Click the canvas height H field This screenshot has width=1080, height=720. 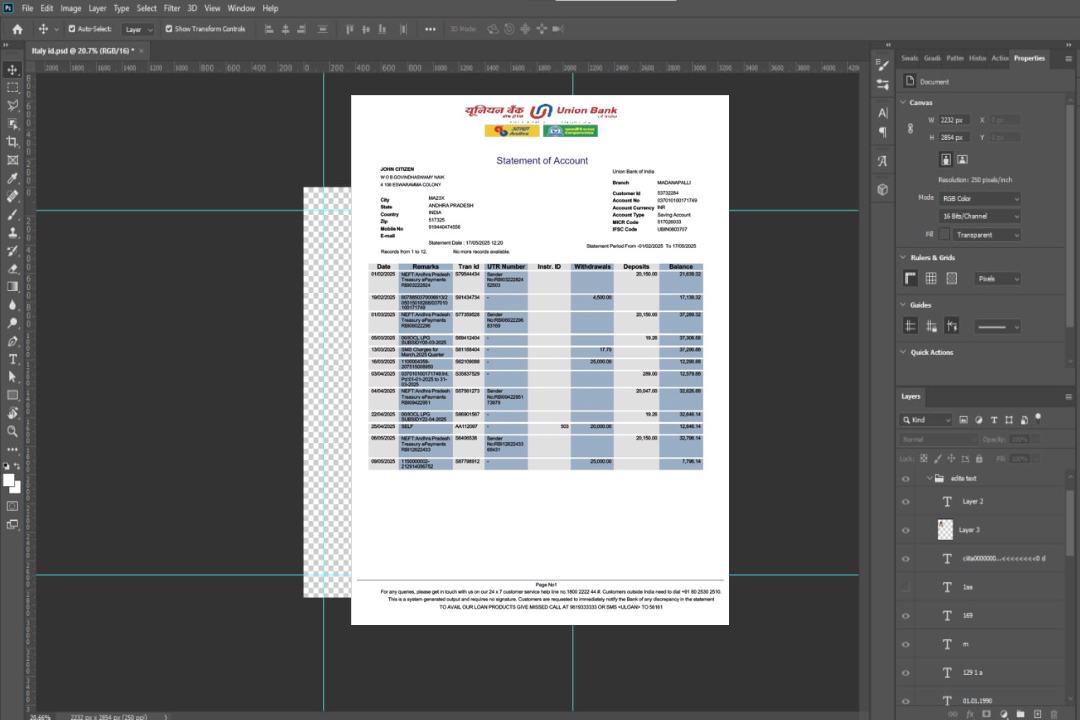[954, 138]
